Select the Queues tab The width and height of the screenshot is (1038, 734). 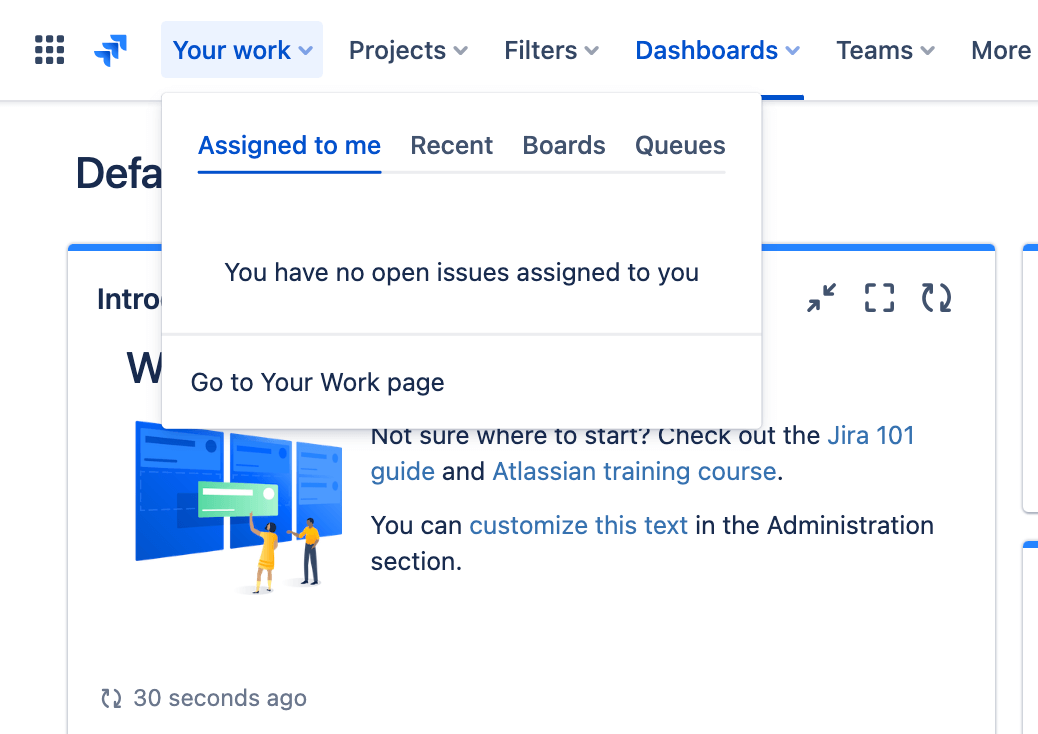(680, 145)
